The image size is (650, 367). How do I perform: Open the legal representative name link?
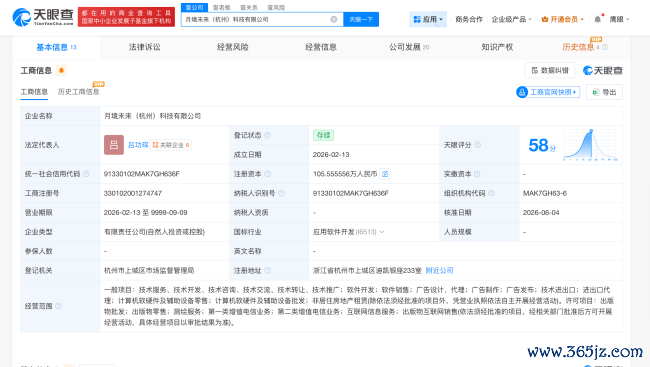click(x=138, y=145)
